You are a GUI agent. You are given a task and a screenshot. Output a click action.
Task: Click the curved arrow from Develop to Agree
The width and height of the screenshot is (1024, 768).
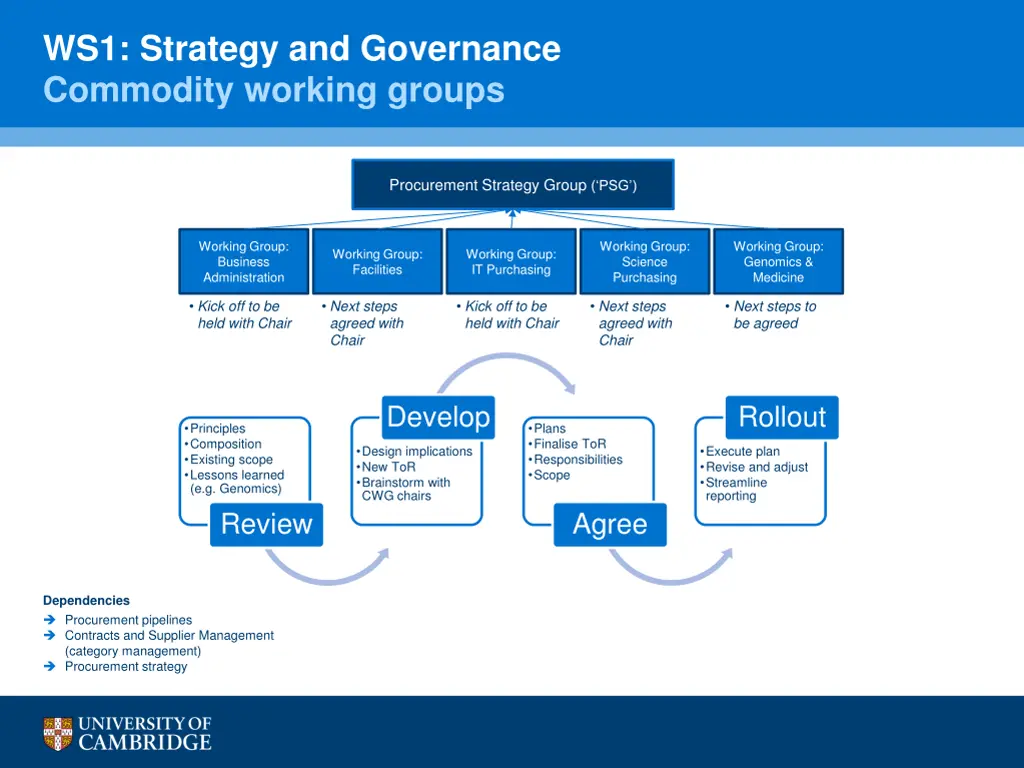pos(507,374)
